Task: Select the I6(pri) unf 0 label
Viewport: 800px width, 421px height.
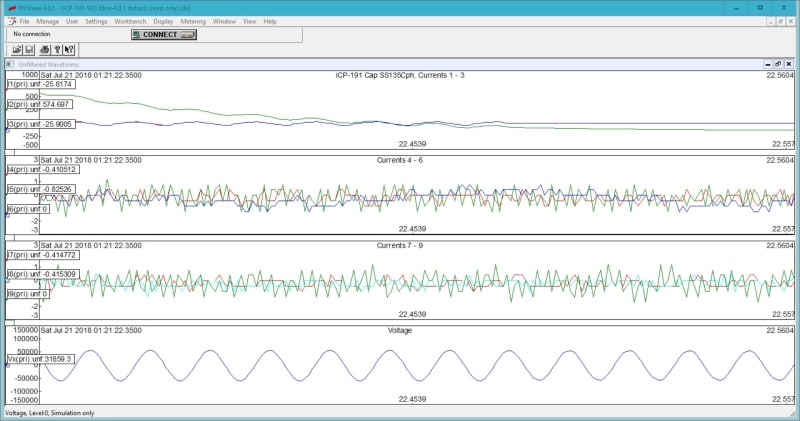Action: pyautogui.click(x=28, y=209)
